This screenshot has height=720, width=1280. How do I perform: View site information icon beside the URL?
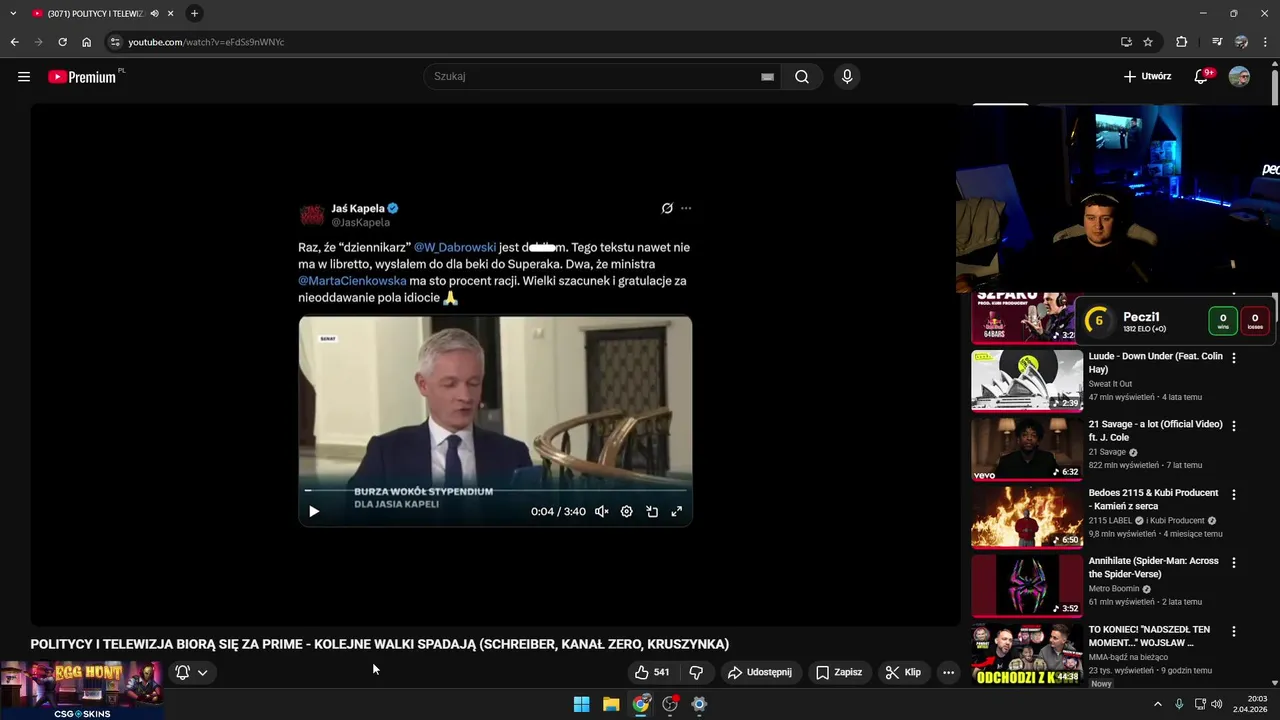(x=115, y=42)
